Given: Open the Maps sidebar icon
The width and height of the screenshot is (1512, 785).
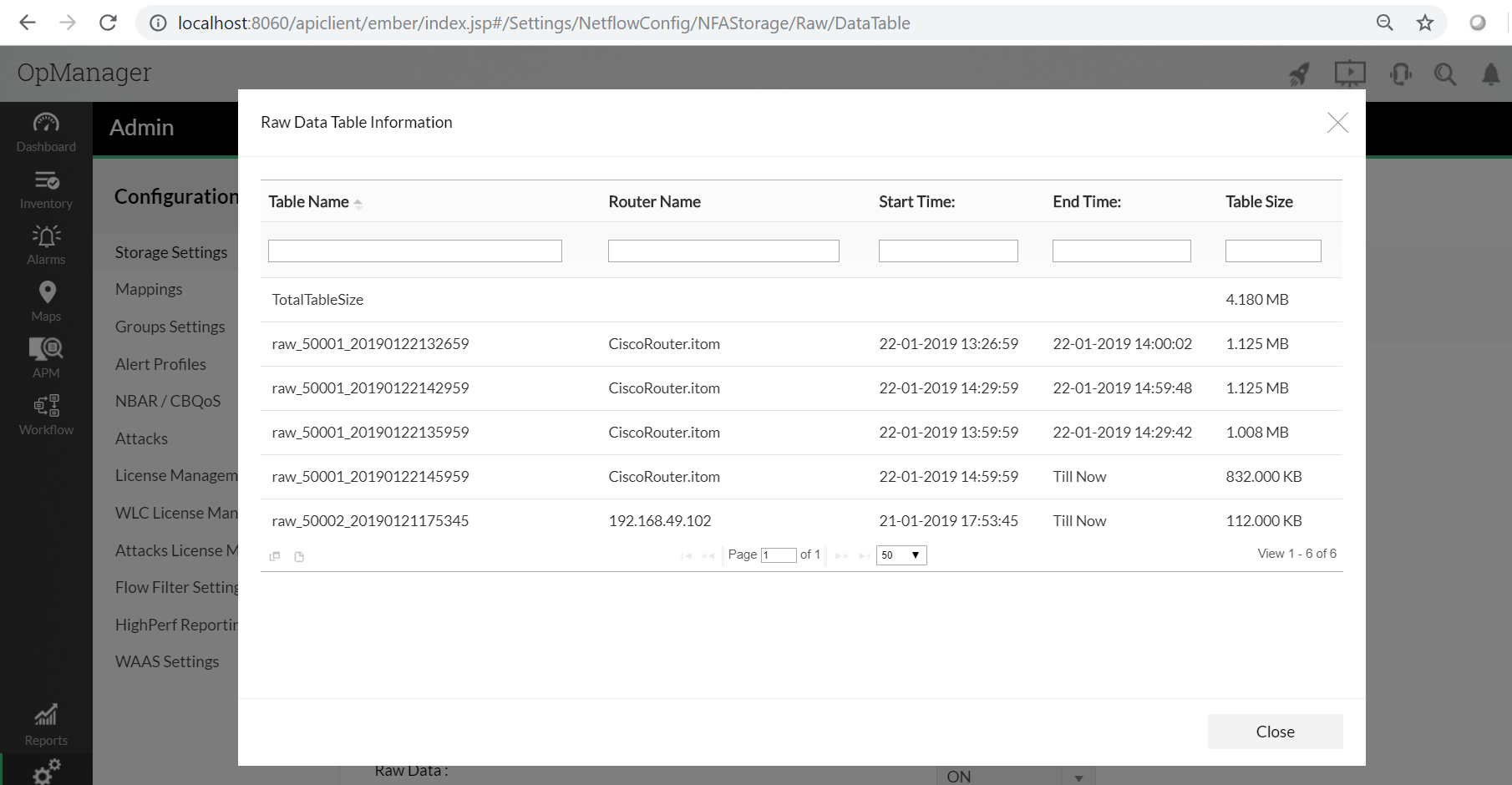Looking at the screenshot, I should pos(46,301).
